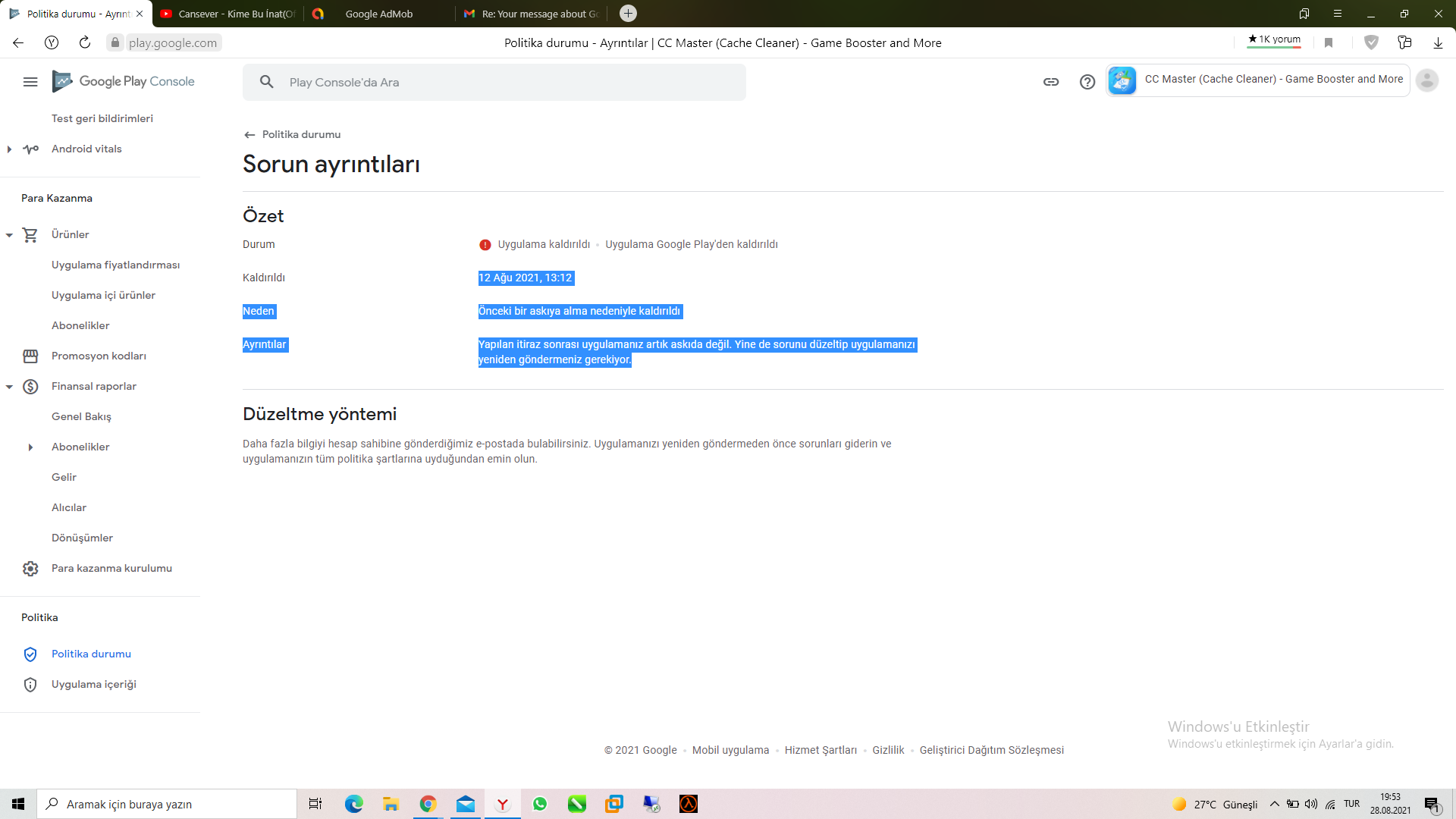This screenshot has width=1456, height=819.
Task: Collapse the Ürünler section
Action: (9, 235)
